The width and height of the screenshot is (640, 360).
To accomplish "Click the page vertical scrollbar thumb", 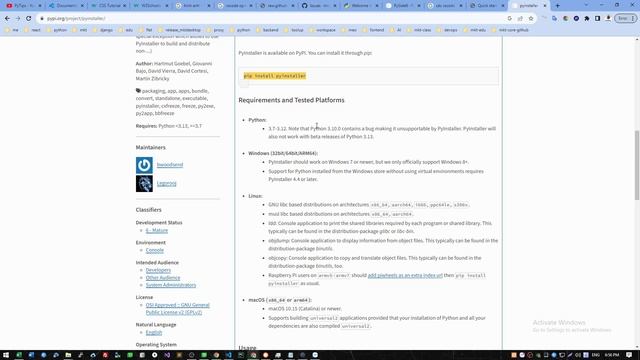I will click(x=637, y=165).
